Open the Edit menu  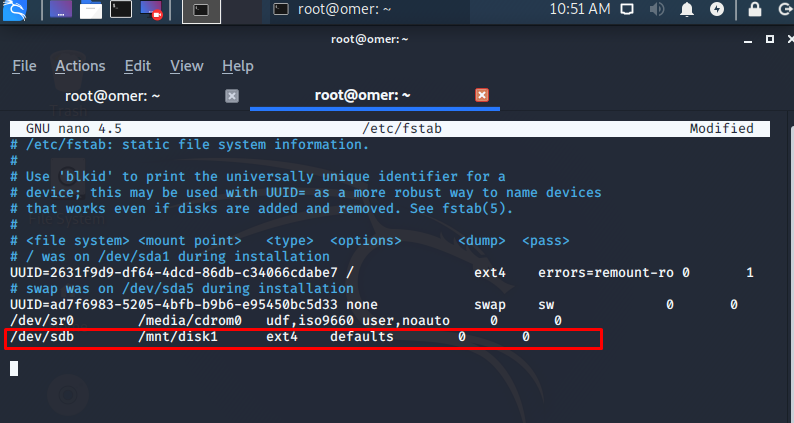(138, 66)
